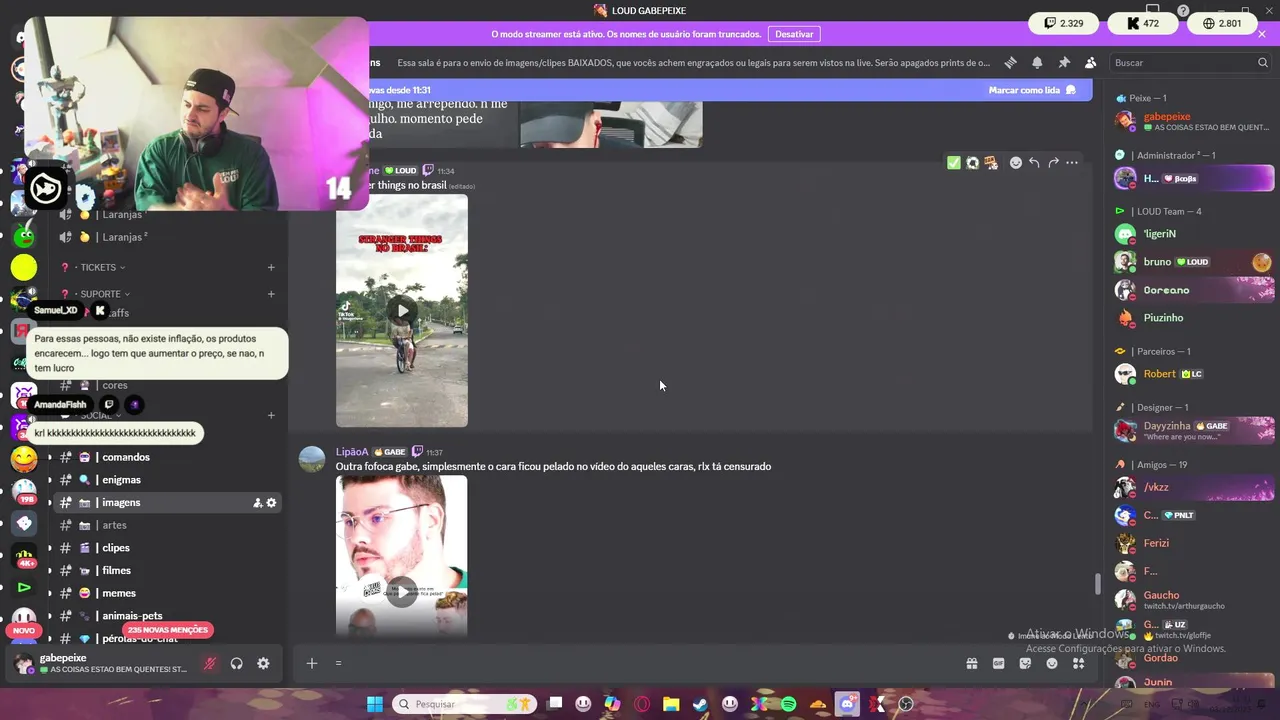Open gabepeixe in member list
The height and width of the screenshot is (720, 1280).
(x=1193, y=122)
